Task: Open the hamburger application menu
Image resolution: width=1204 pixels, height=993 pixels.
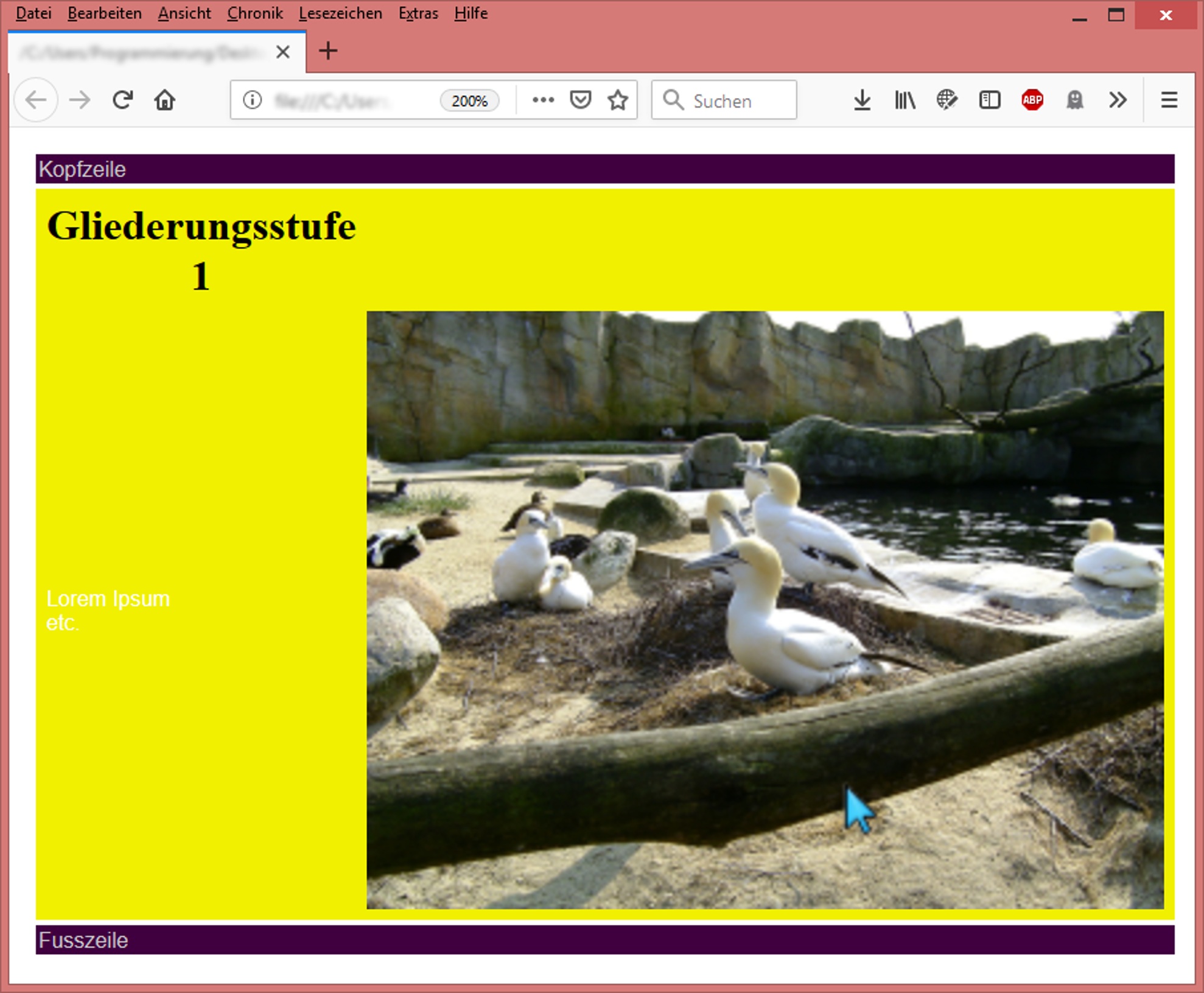Action: click(x=1169, y=100)
